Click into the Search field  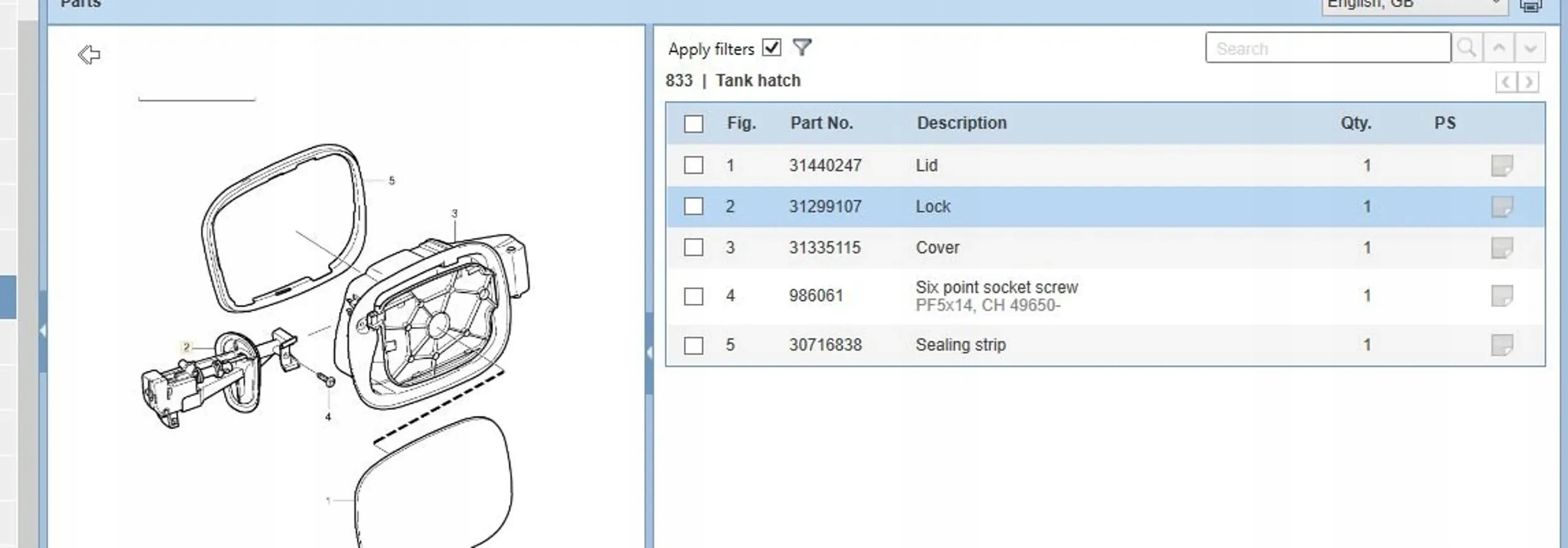[x=1328, y=48]
